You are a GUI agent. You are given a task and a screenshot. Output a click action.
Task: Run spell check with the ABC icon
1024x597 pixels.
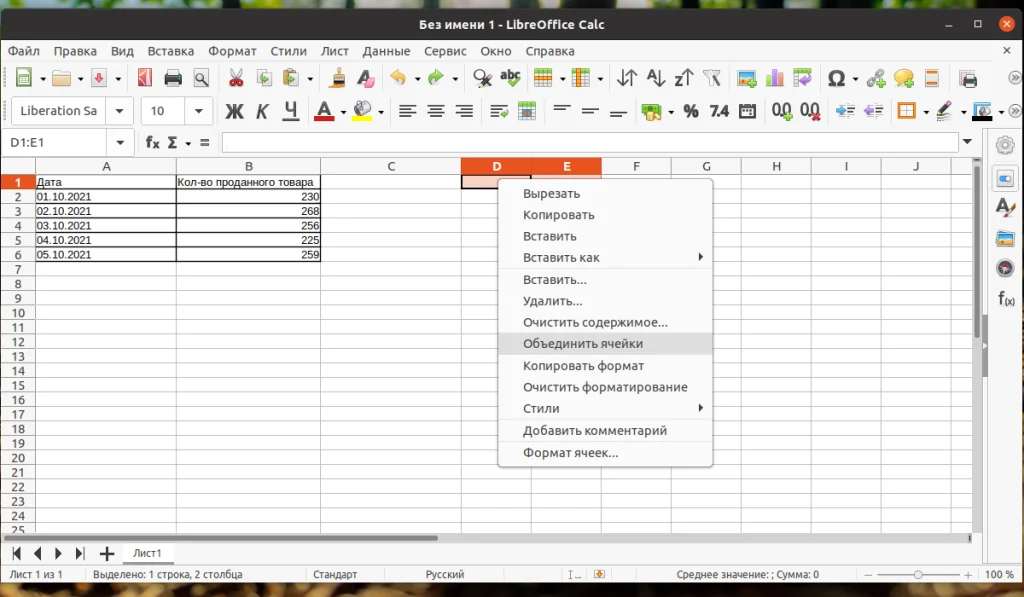pyautogui.click(x=510, y=77)
